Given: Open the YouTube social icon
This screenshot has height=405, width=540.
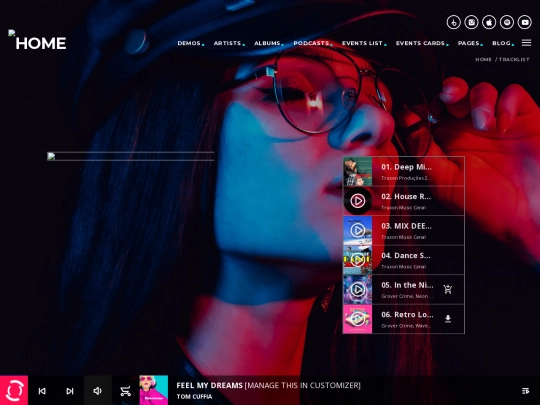Looking at the screenshot, I should (x=525, y=22).
